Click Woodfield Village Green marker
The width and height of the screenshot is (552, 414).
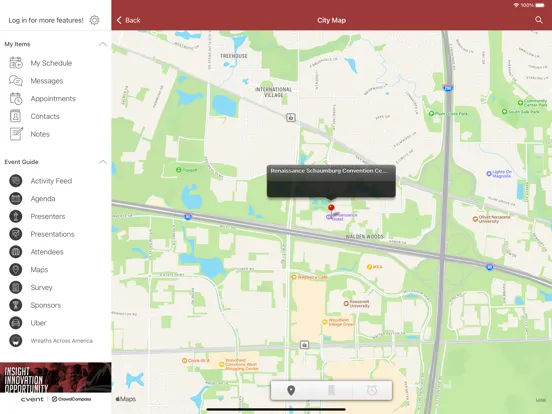(325, 322)
